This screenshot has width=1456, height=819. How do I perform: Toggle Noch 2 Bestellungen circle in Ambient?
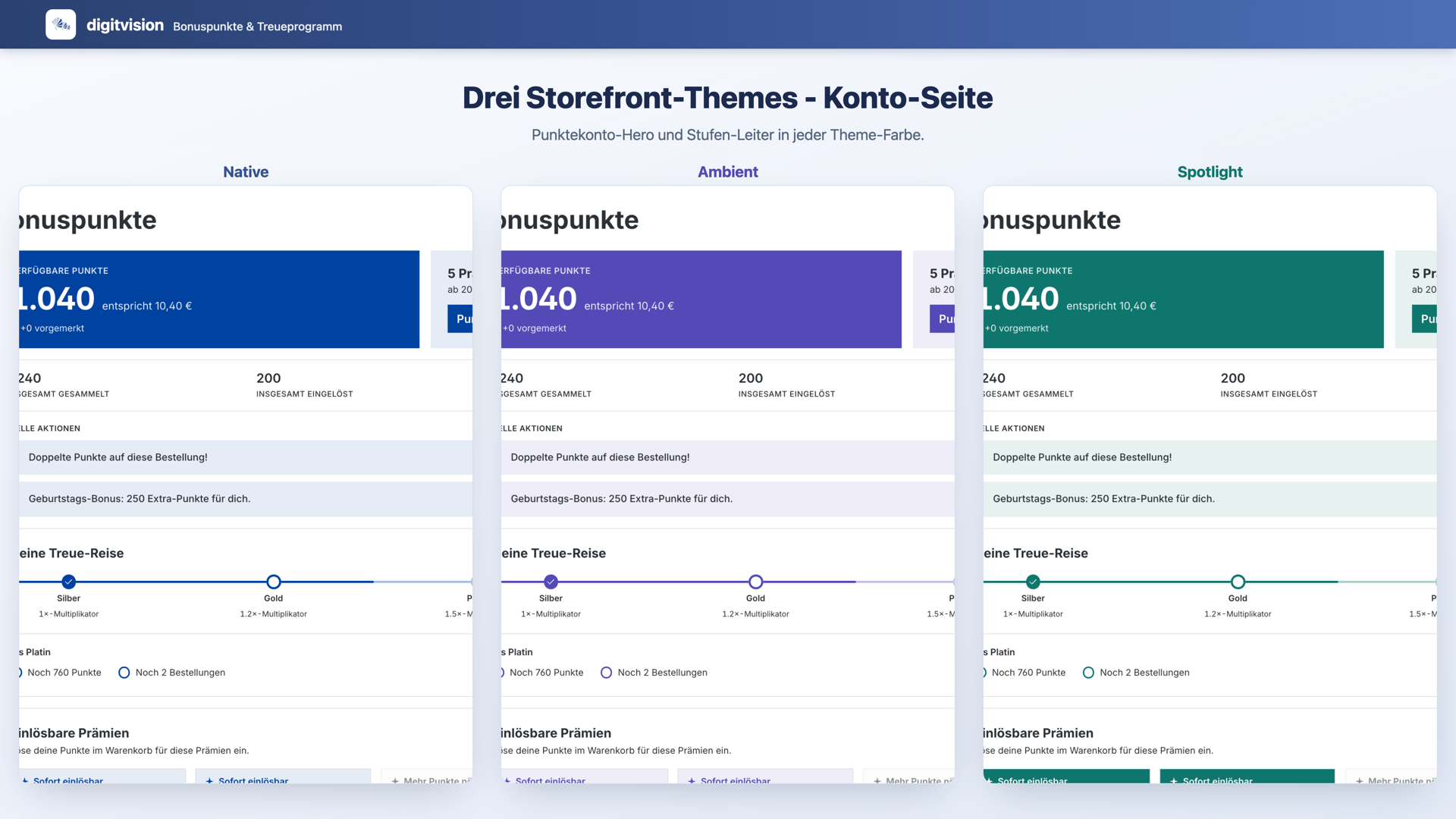pos(607,673)
